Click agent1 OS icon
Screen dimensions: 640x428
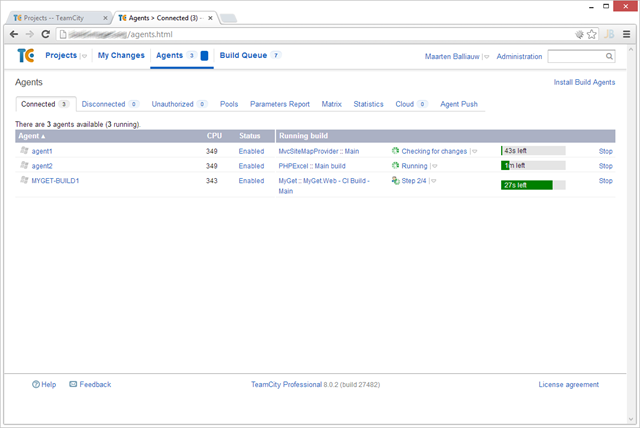pos(24,151)
